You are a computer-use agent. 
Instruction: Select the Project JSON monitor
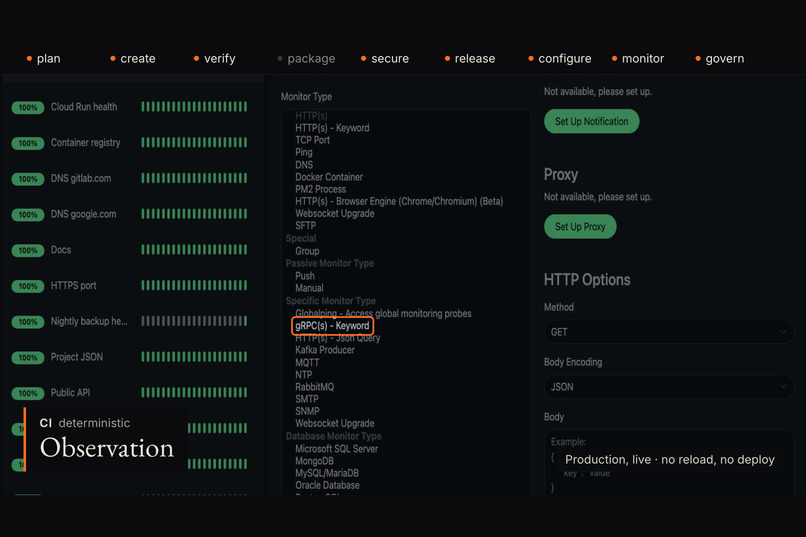[130, 357]
